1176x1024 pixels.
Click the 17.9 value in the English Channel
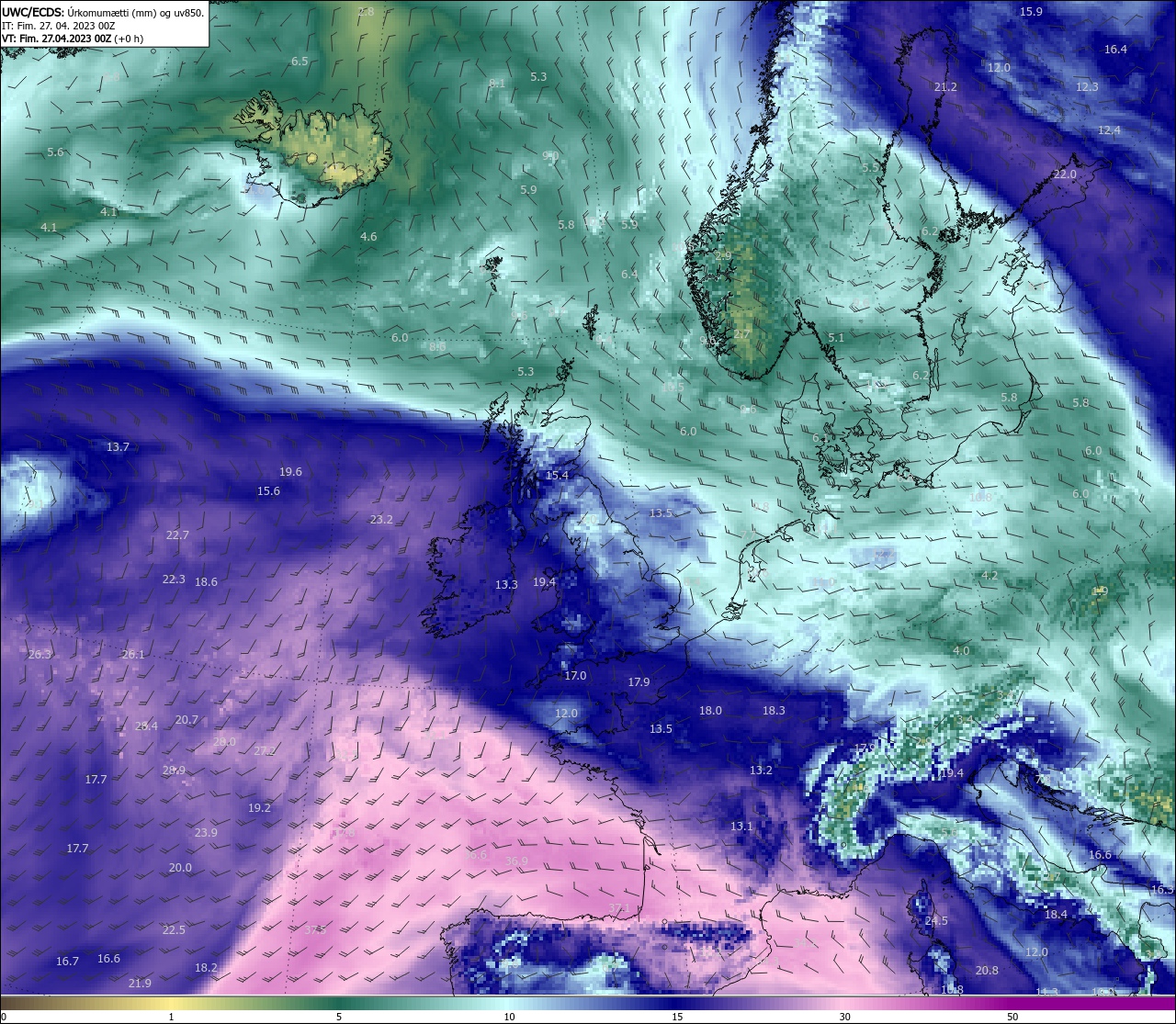tap(639, 682)
